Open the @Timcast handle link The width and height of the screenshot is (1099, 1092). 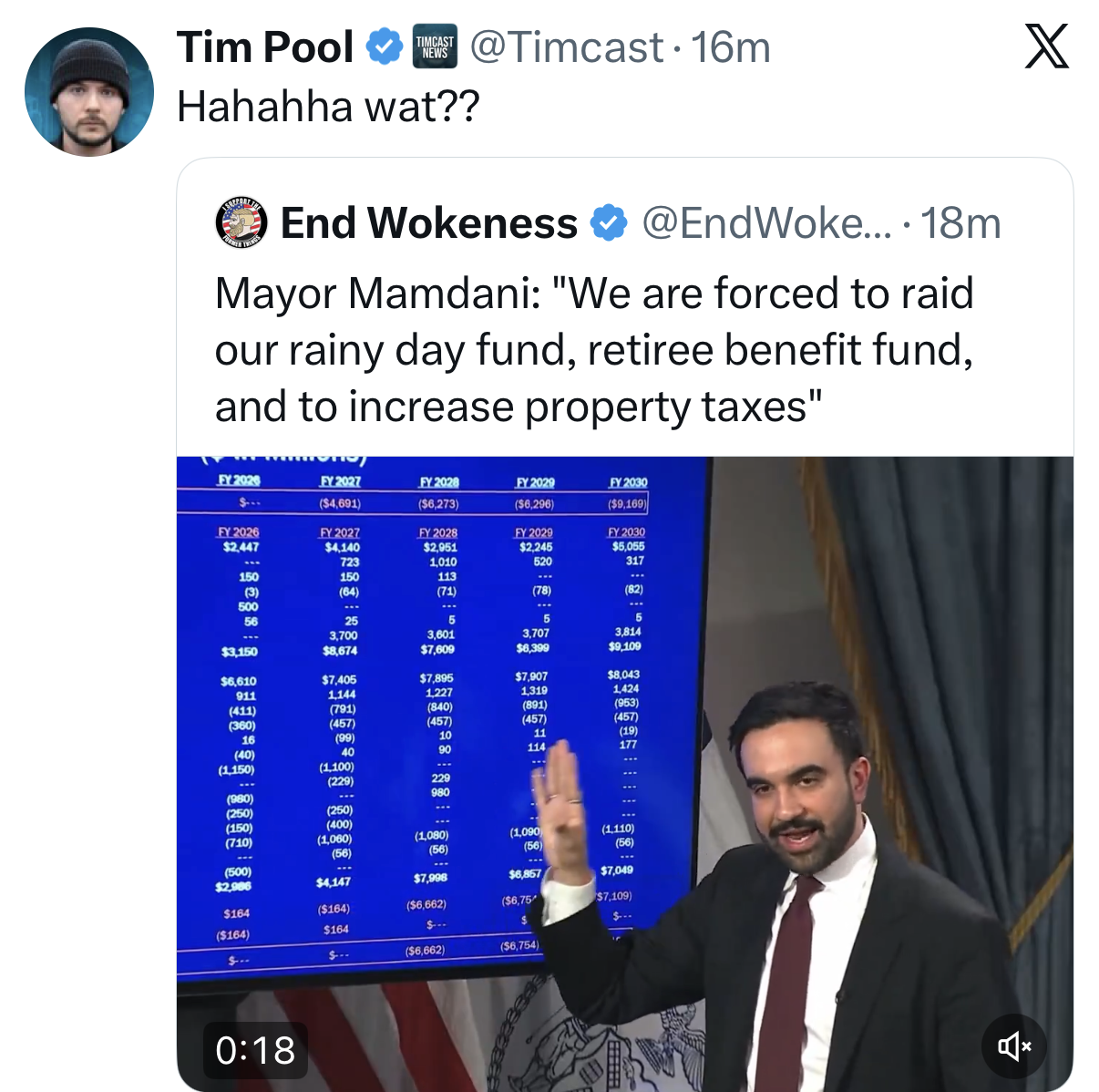click(x=566, y=47)
